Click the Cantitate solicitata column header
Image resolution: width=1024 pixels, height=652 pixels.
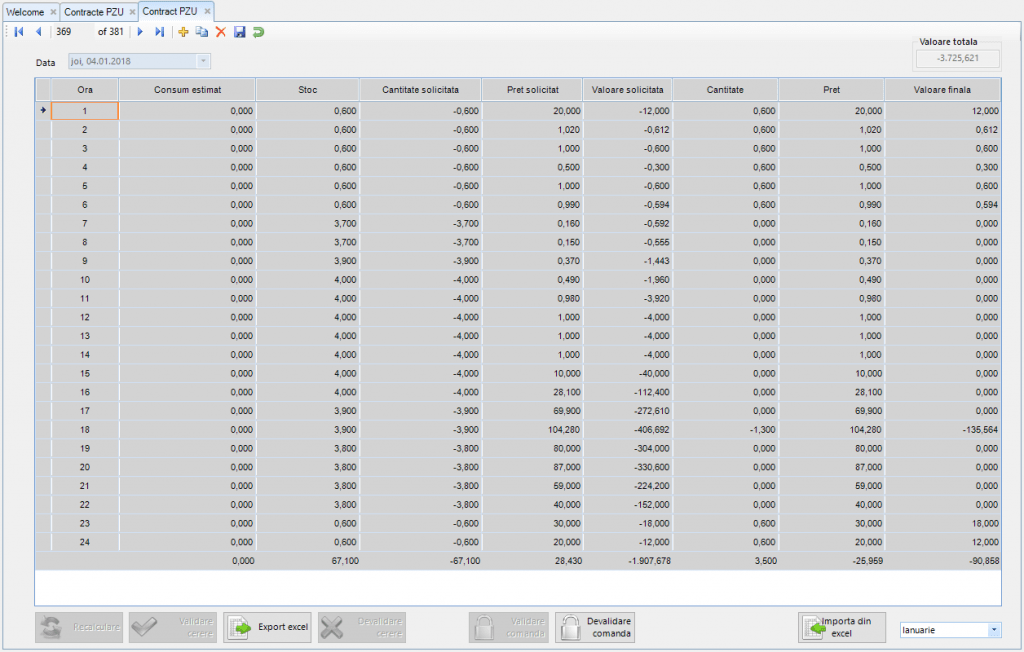coord(421,90)
